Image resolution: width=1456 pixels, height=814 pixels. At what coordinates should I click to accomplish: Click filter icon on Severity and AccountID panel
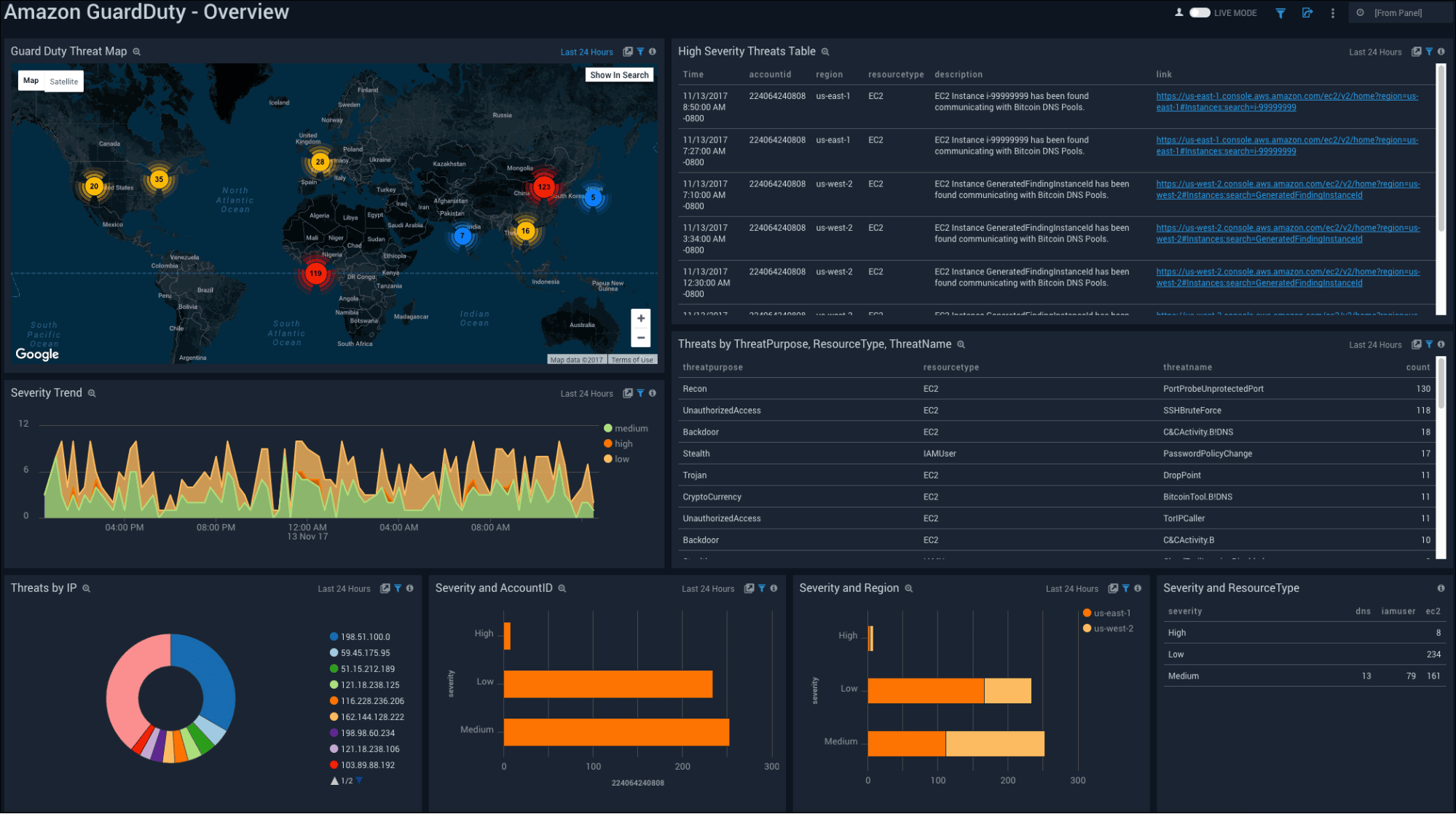[762, 588]
